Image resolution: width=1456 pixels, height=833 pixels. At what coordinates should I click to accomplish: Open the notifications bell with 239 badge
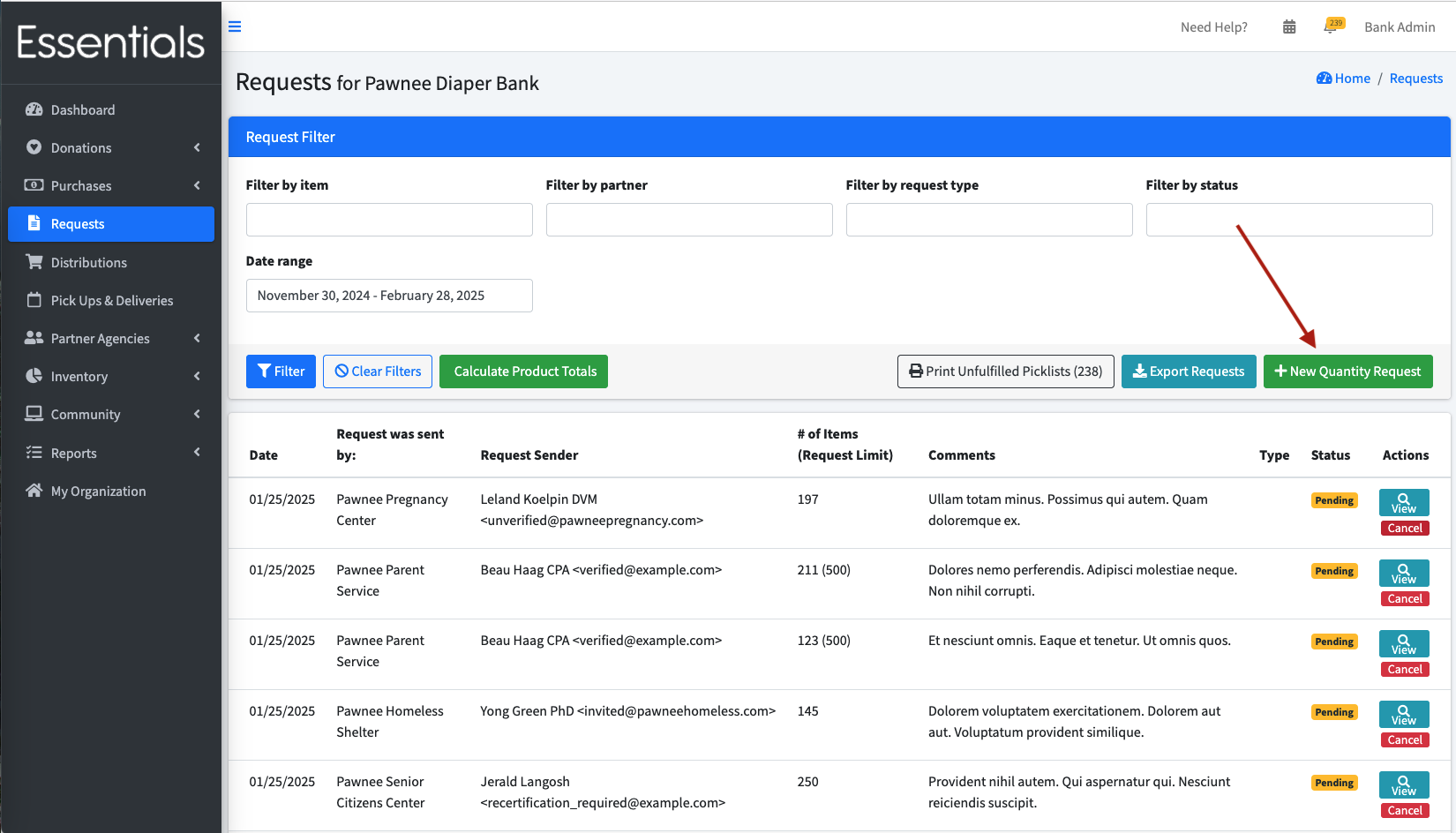coord(1332,26)
